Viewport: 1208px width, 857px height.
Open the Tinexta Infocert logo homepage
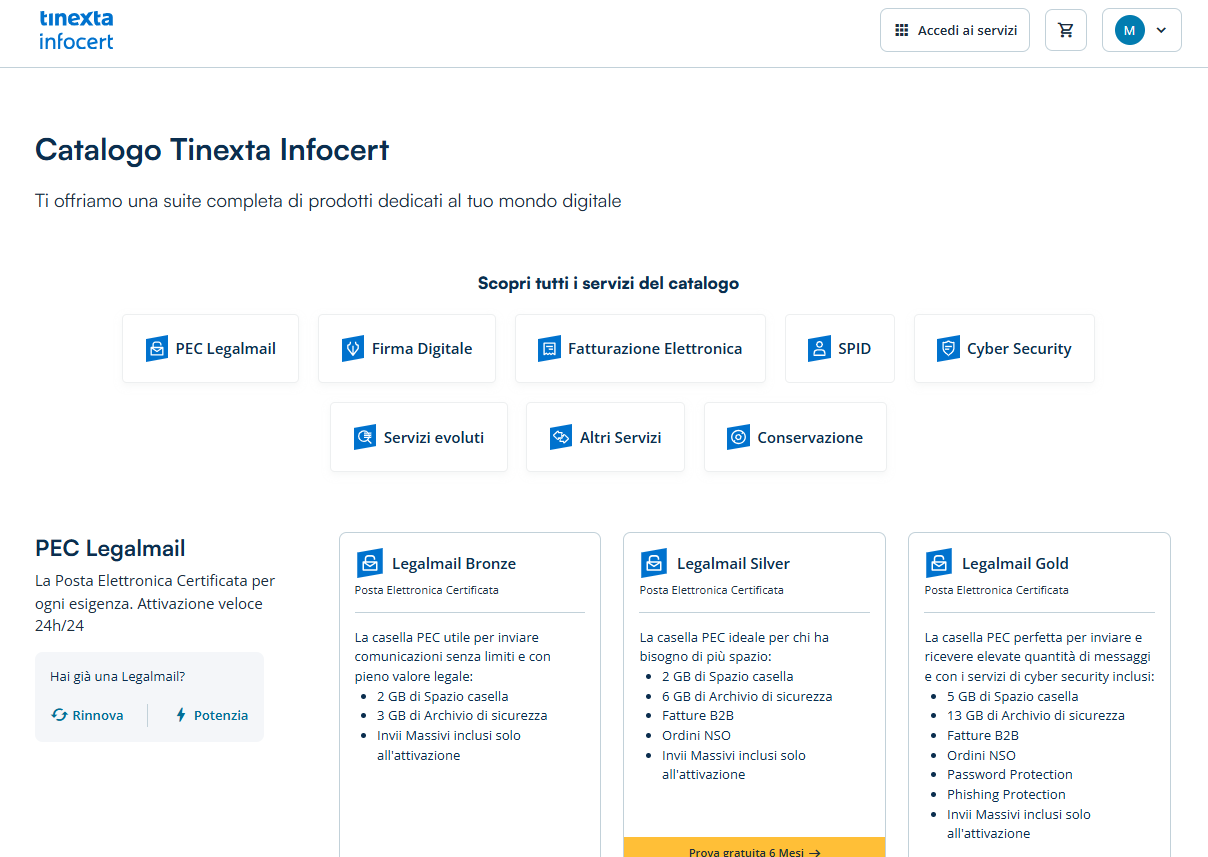[x=76, y=30]
